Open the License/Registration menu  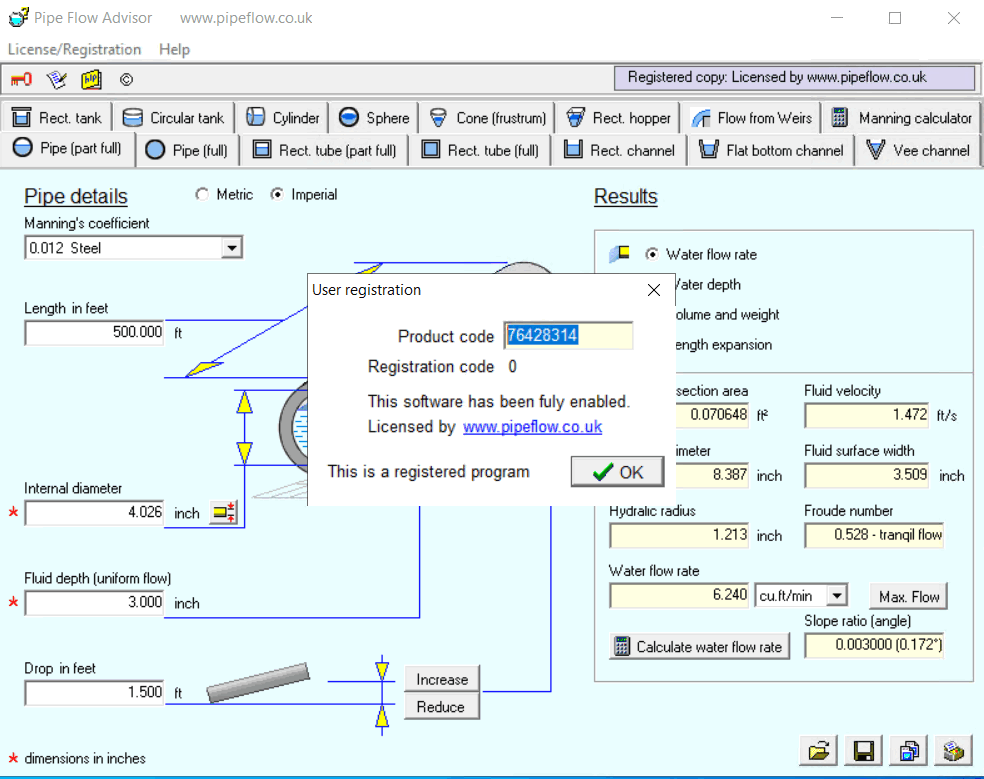click(74, 49)
